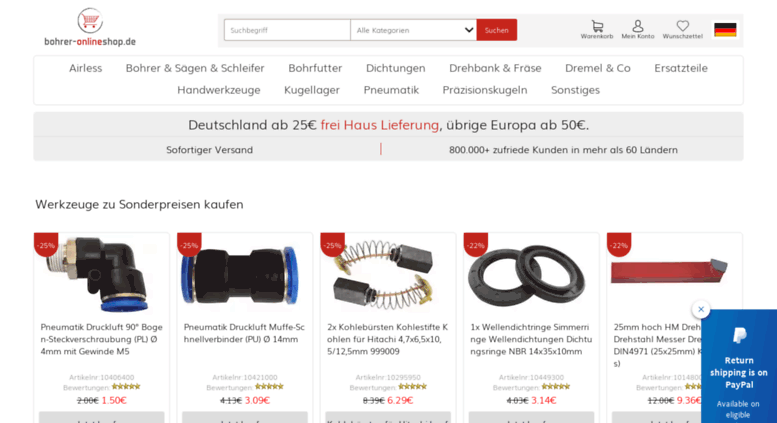Screen dimensions: 777x423
Task: Click the black Wellendichtringe product image
Action: pos(526,275)
